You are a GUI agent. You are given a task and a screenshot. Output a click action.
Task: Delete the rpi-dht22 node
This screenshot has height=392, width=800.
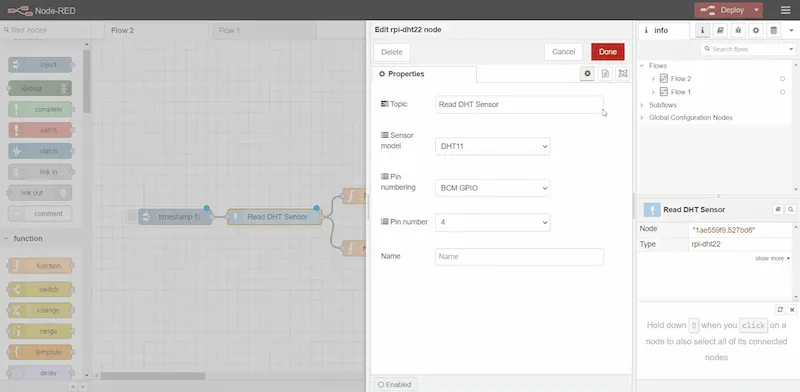coord(392,52)
